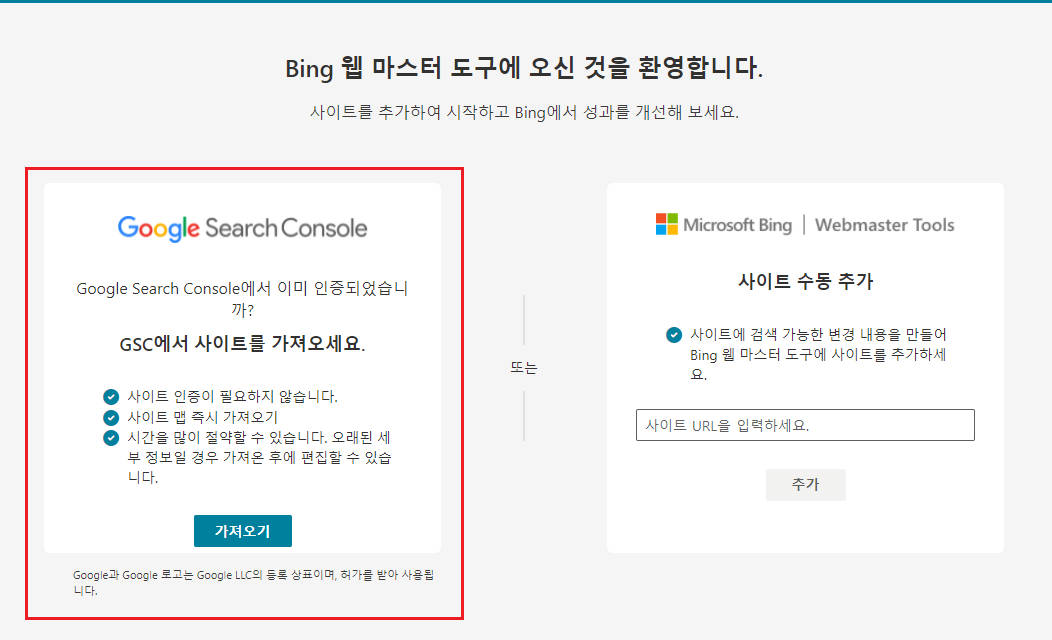This screenshot has width=1052, height=640.
Task: Click the Google LLC trademark notice text
Action: (x=253, y=582)
